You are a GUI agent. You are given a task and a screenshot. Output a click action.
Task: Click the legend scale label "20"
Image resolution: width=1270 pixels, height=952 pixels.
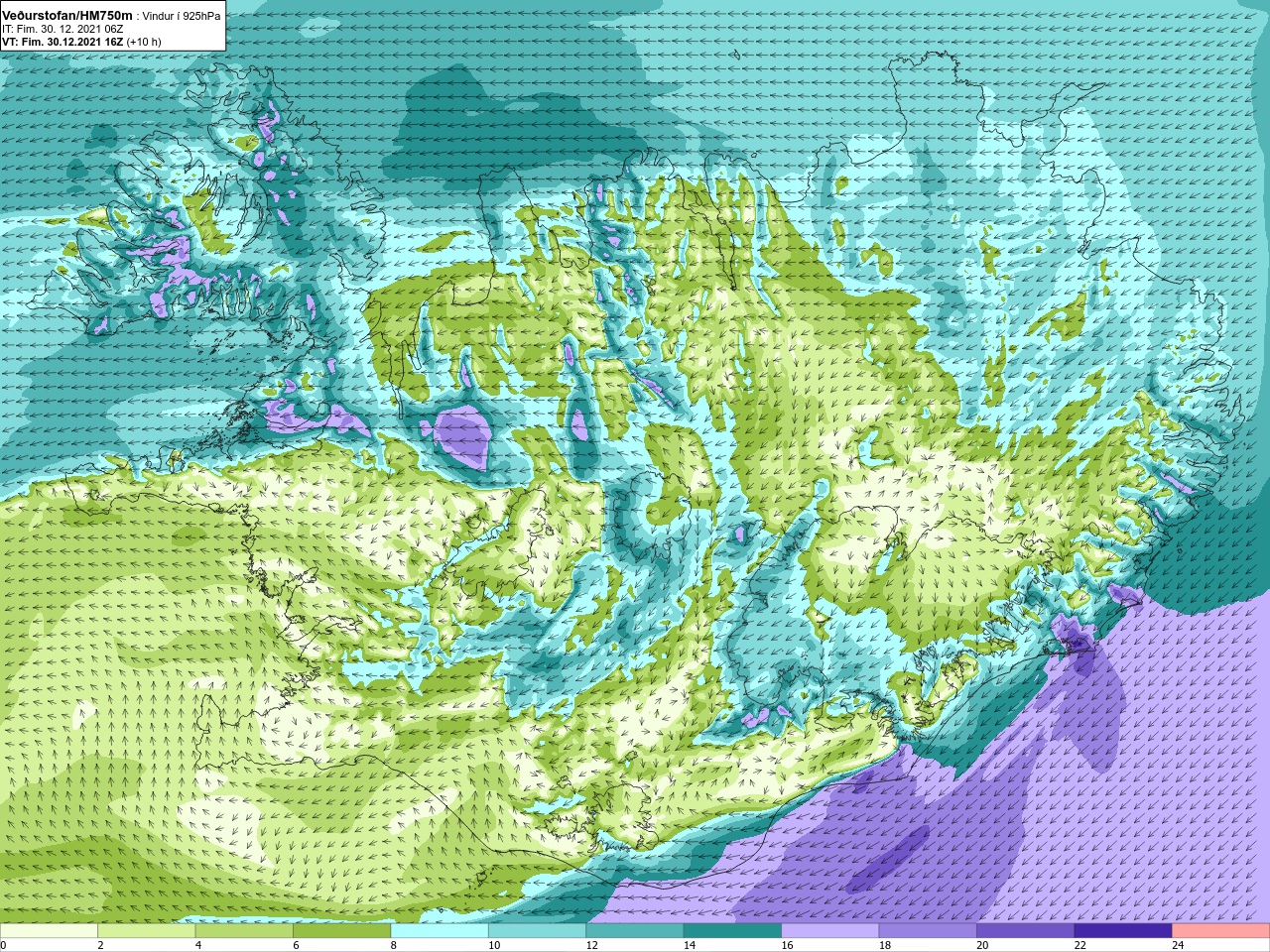[x=983, y=945]
